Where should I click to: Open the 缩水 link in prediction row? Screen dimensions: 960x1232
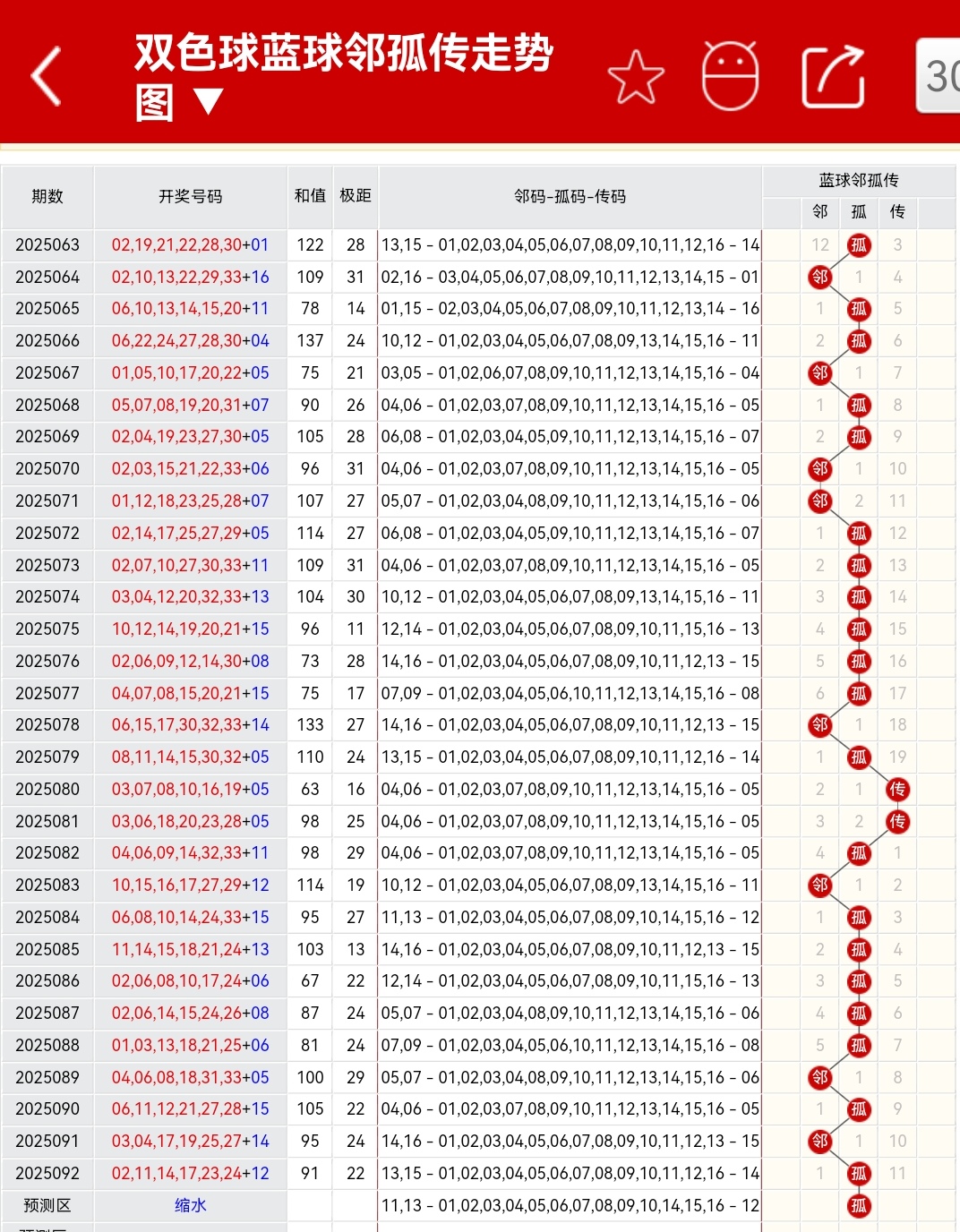(x=190, y=1205)
